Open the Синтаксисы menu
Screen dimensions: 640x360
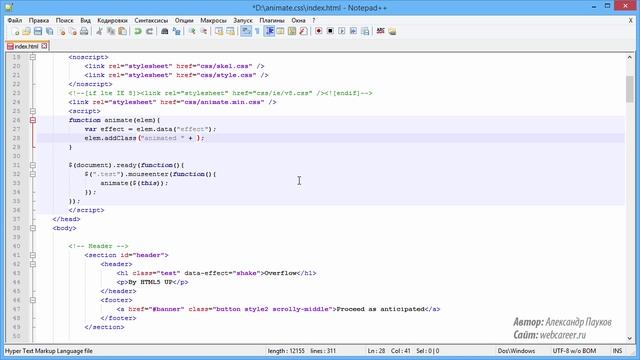pos(151,20)
